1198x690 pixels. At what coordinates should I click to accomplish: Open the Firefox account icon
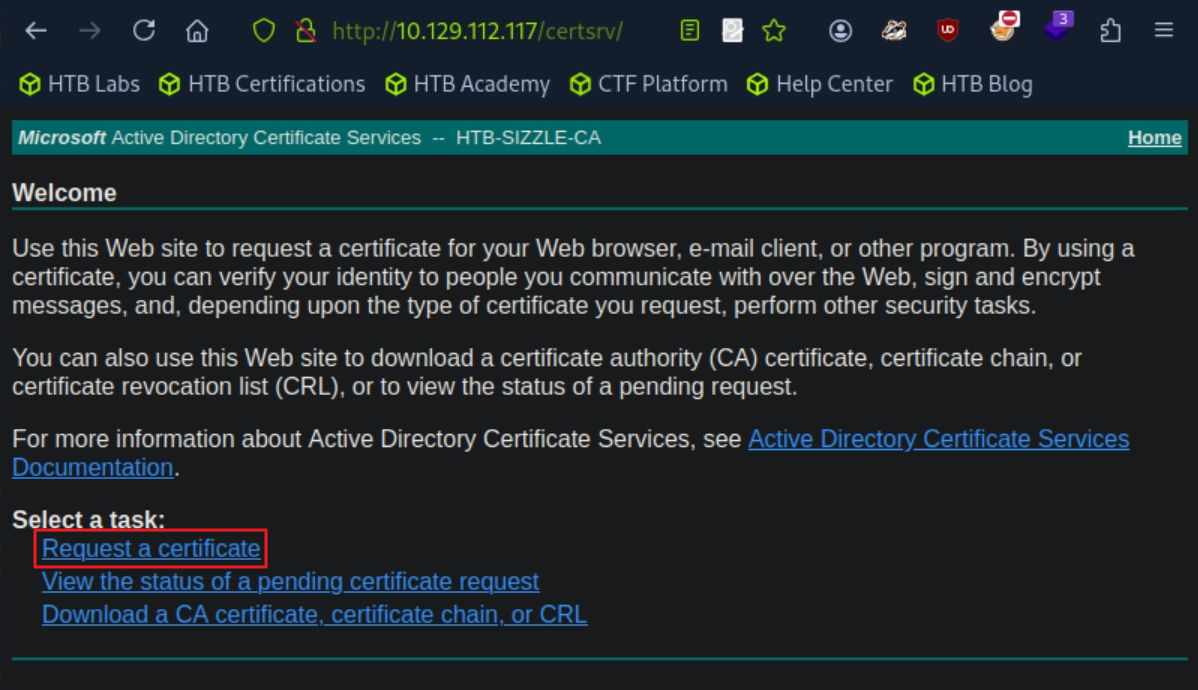(x=840, y=31)
